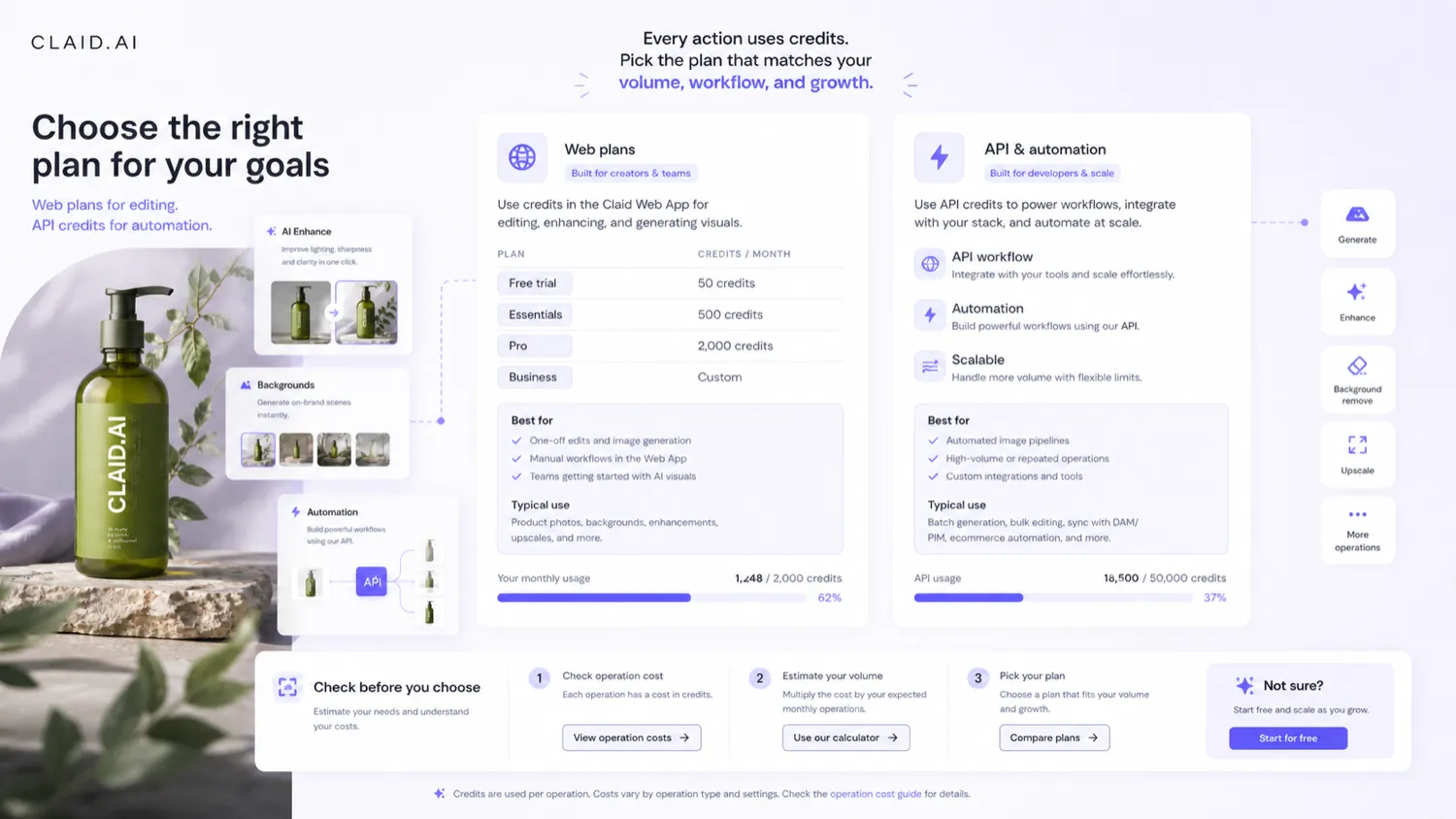Screen dimensions: 1456x819
Task: Click the Manual workflows checkmark
Action: pos(516,458)
